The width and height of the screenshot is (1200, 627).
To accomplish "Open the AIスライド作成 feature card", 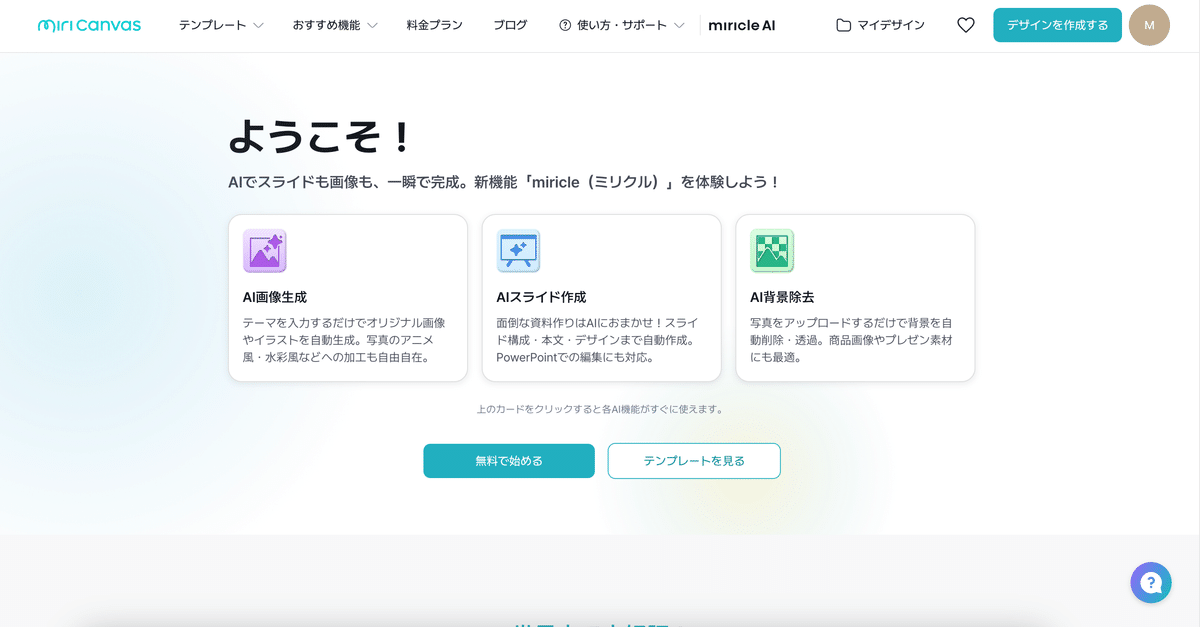I will click(601, 298).
